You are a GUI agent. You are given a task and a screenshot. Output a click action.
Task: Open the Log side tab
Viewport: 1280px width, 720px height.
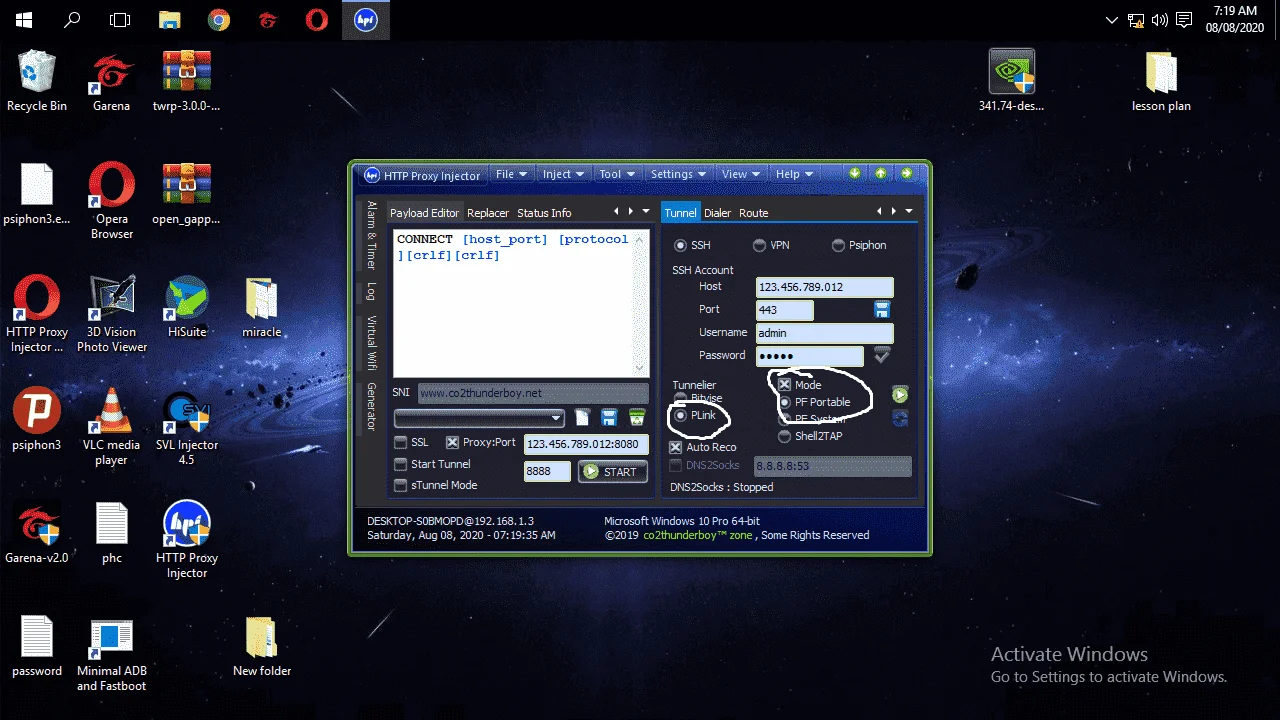[x=371, y=291]
